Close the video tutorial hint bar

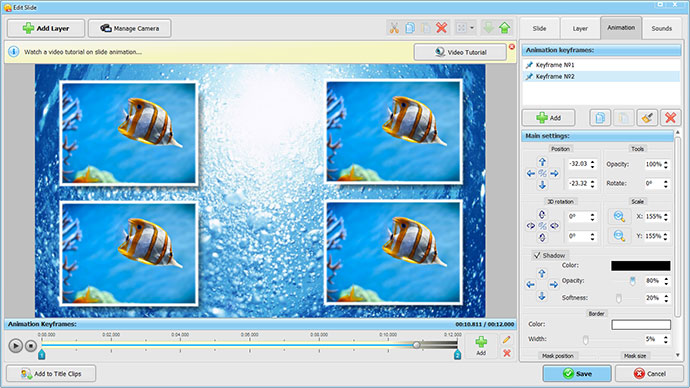(512, 47)
